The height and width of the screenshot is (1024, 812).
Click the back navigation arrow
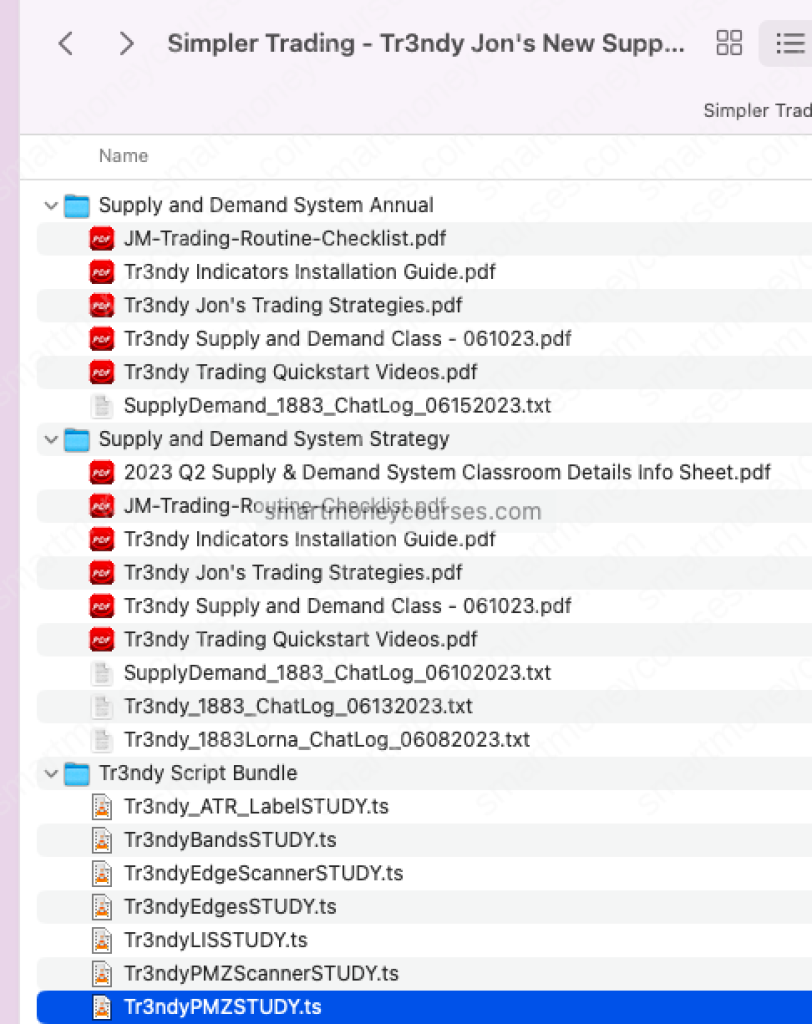66,43
